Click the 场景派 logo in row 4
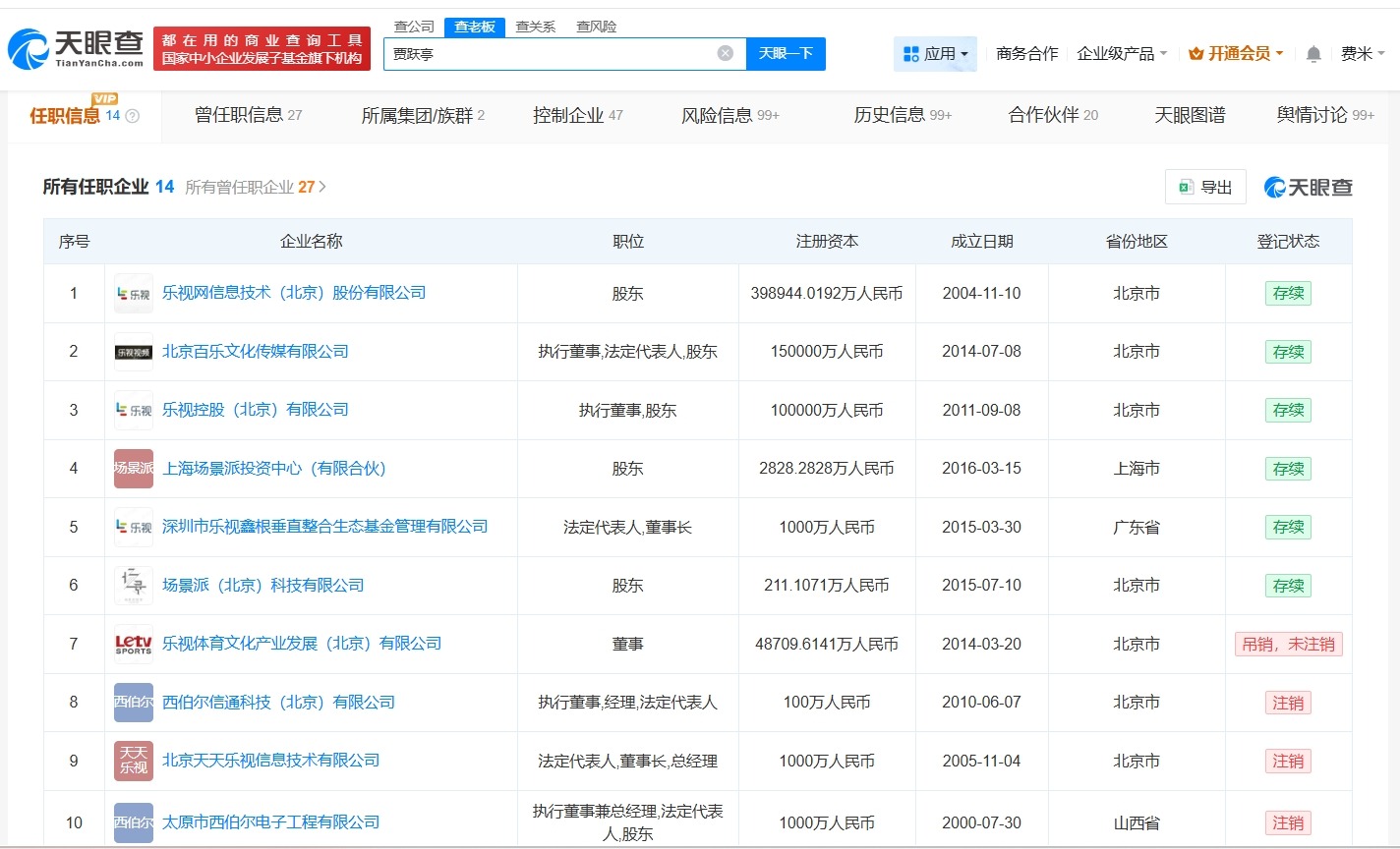 click(x=133, y=469)
